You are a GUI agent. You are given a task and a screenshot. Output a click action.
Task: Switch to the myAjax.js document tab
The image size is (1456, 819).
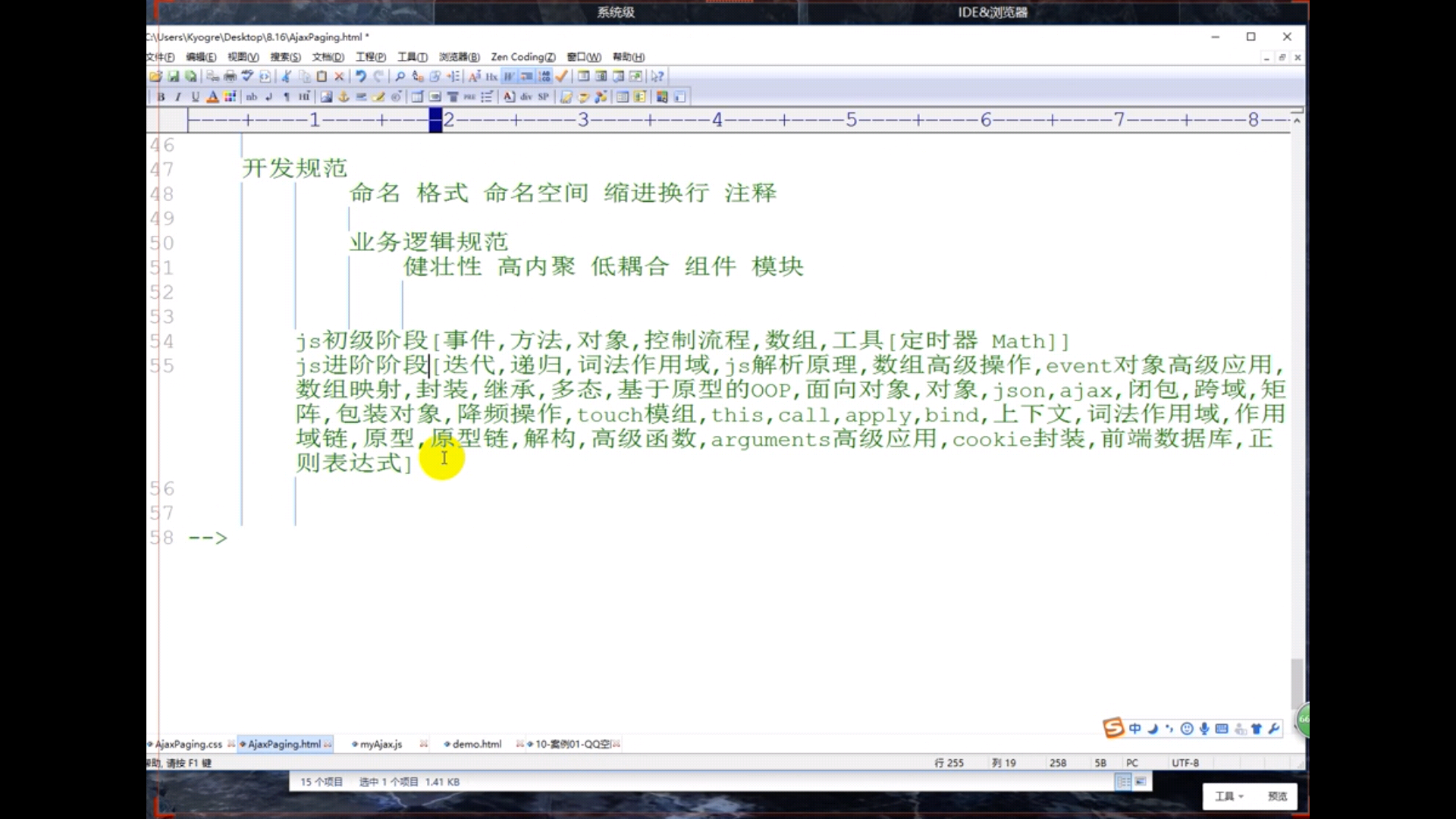380,745
